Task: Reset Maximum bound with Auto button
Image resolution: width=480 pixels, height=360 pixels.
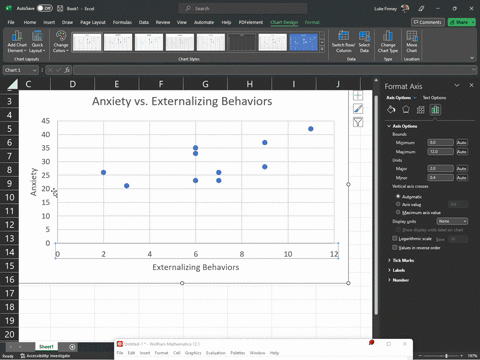Action: click(x=462, y=152)
